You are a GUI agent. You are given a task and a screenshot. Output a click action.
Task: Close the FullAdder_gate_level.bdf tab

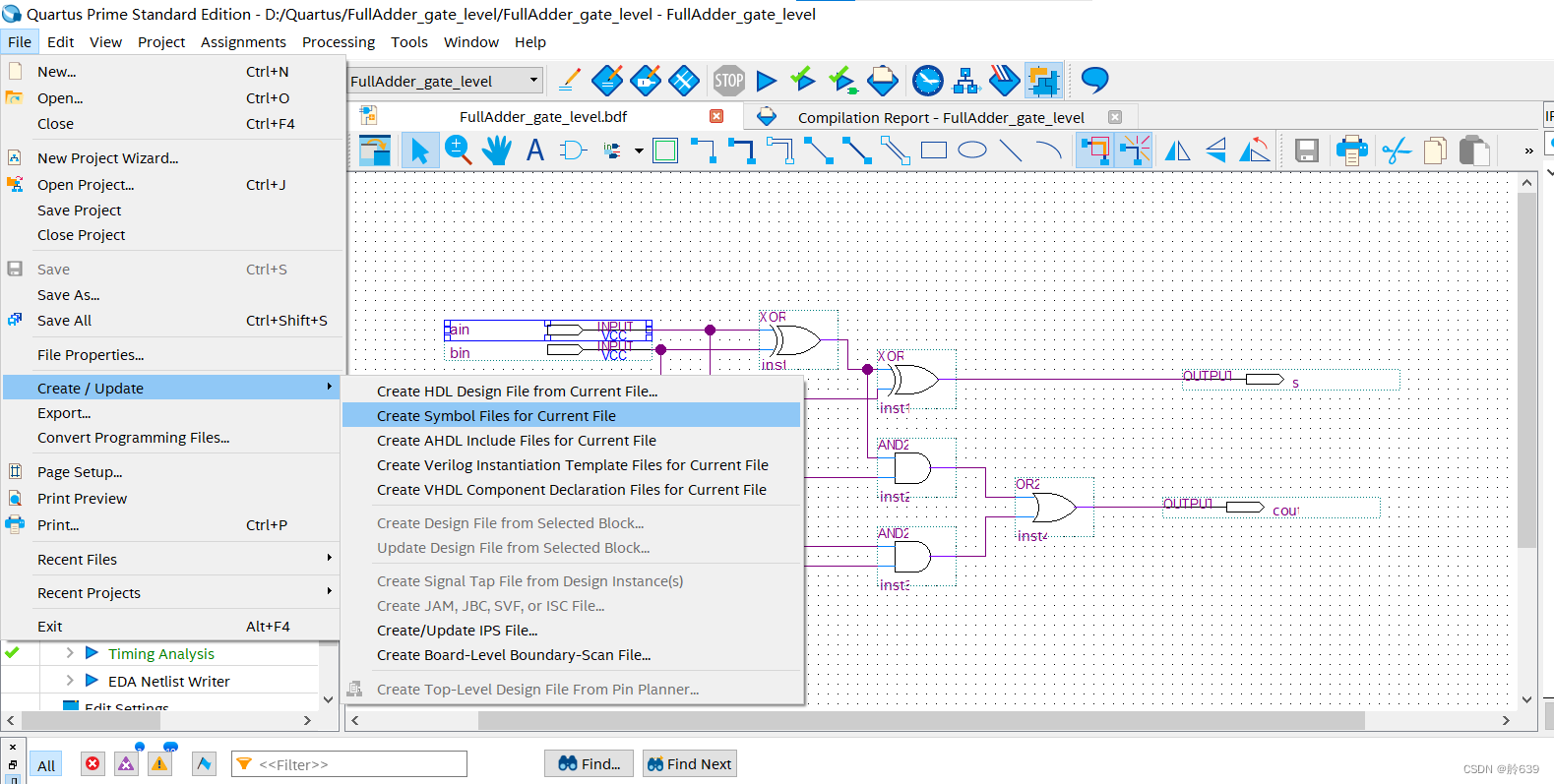coord(716,116)
